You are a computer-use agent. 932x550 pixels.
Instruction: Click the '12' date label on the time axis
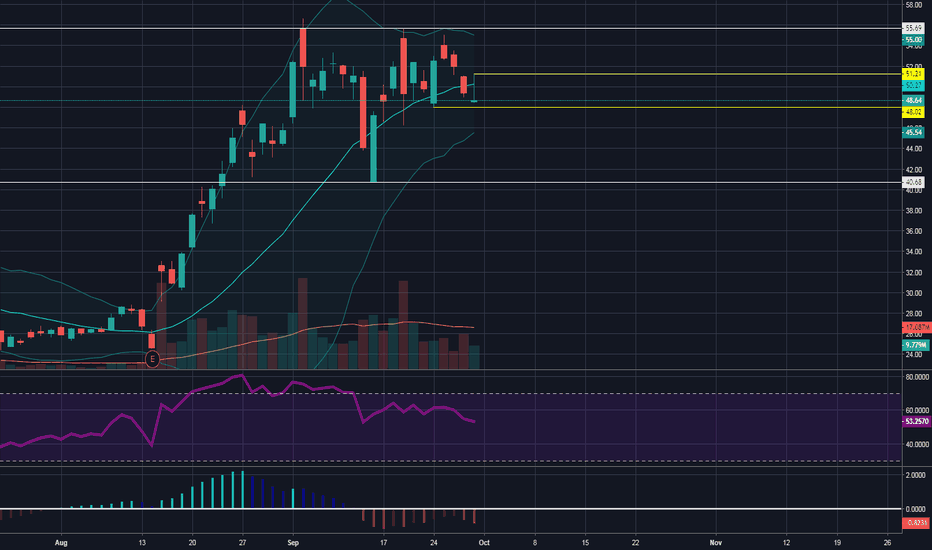tap(786, 542)
